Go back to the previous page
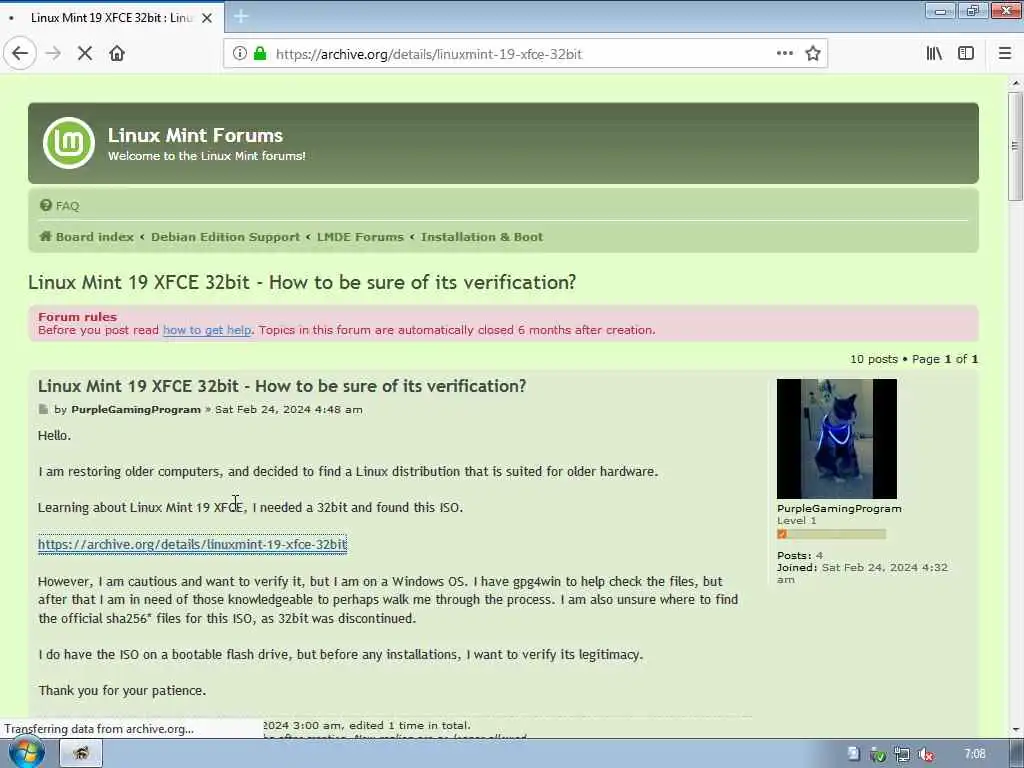Viewport: 1024px width, 768px height. pyautogui.click(x=20, y=54)
